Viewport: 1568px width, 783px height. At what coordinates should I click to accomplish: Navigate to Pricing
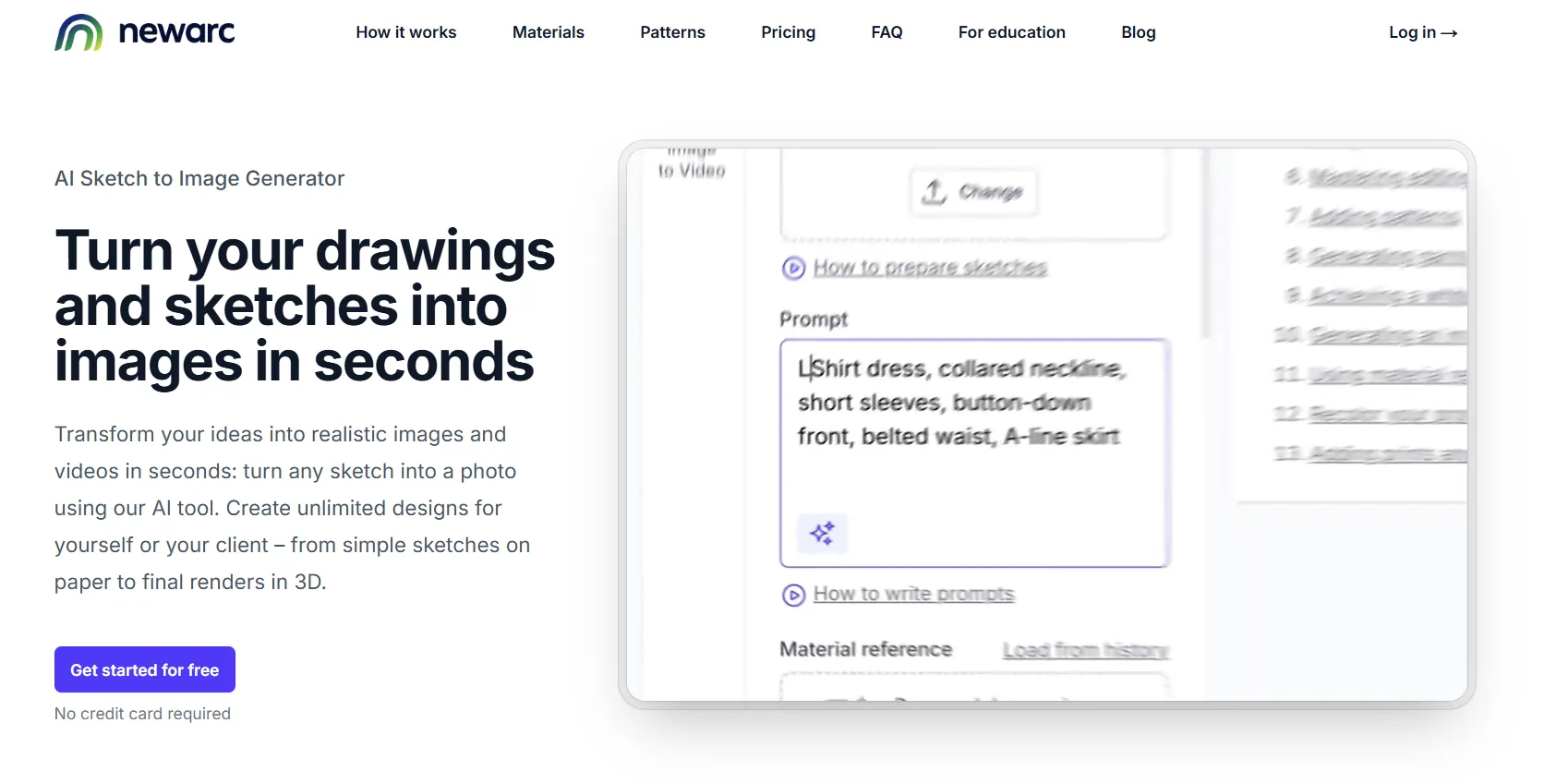tap(789, 32)
